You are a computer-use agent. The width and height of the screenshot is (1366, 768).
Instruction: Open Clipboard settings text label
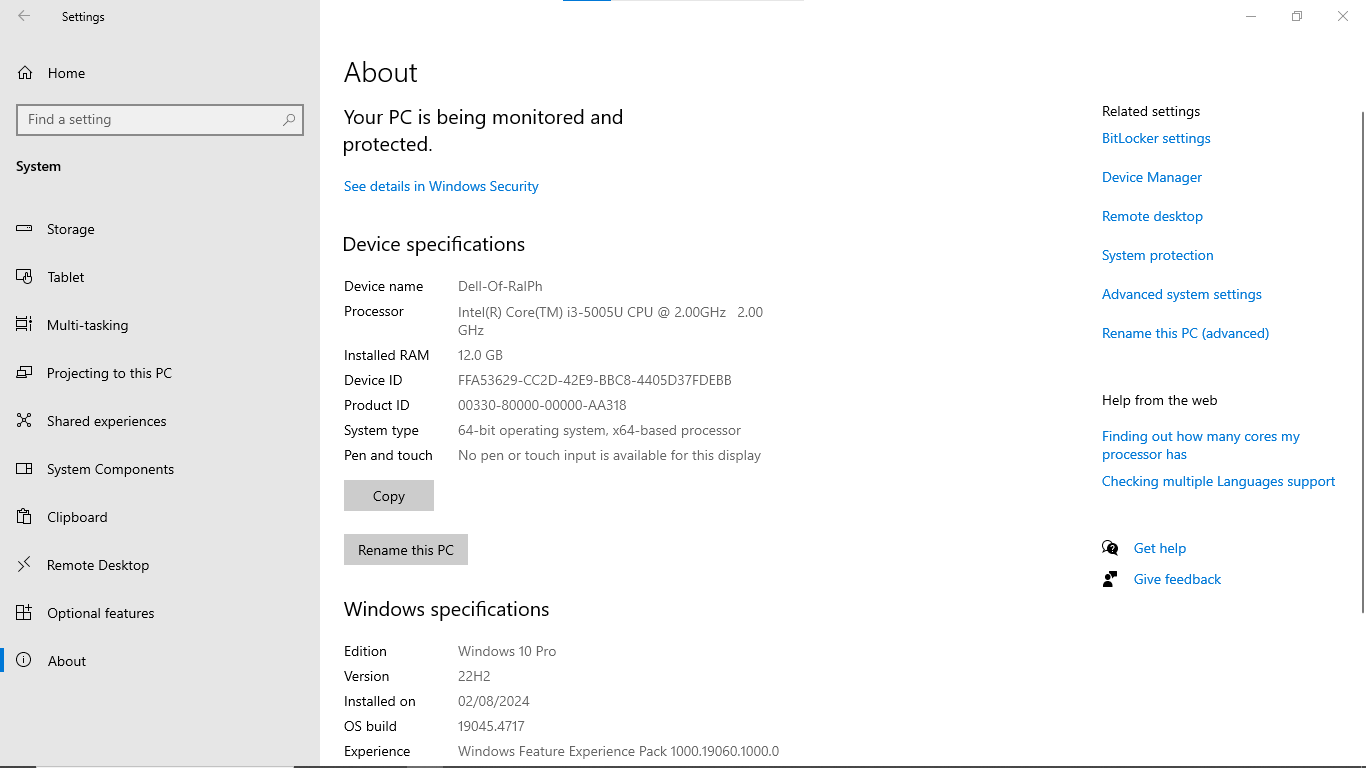point(77,517)
